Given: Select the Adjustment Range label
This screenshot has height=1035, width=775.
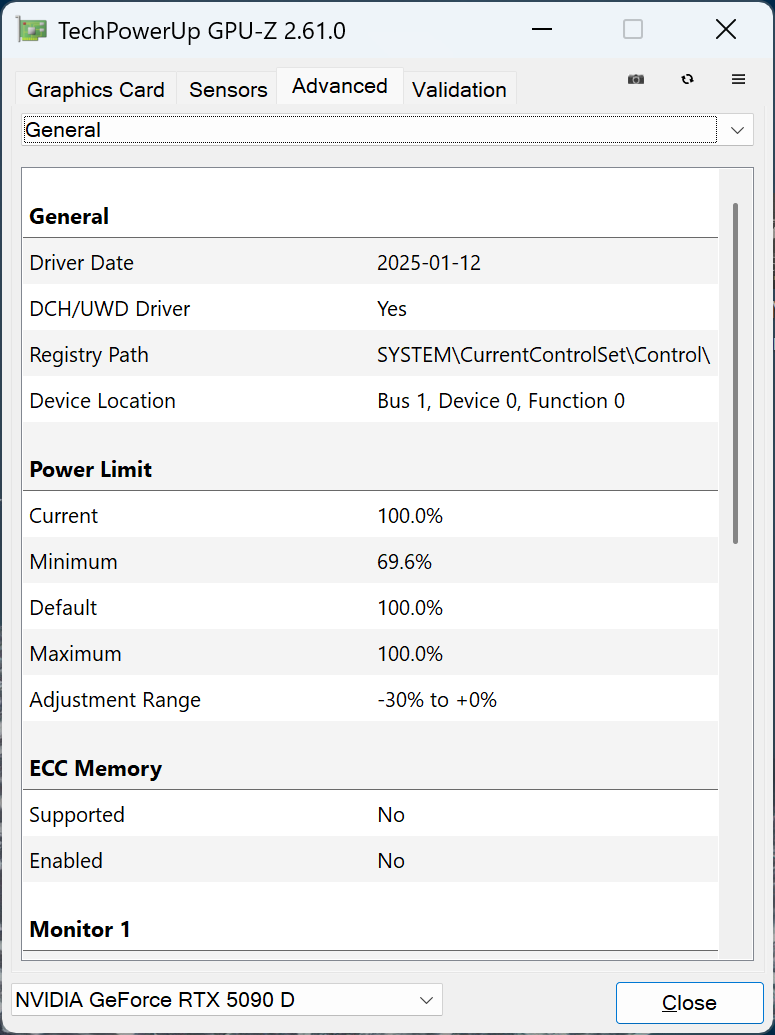Looking at the screenshot, I should tap(115, 700).
